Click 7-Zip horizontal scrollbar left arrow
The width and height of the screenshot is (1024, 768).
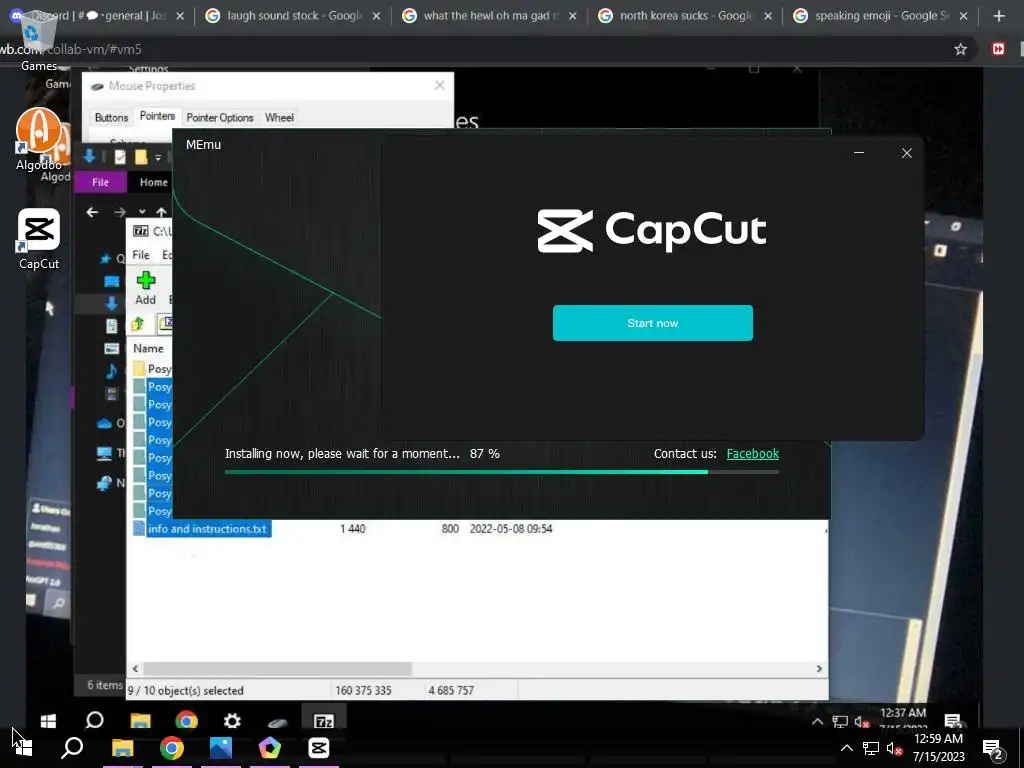(135, 669)
